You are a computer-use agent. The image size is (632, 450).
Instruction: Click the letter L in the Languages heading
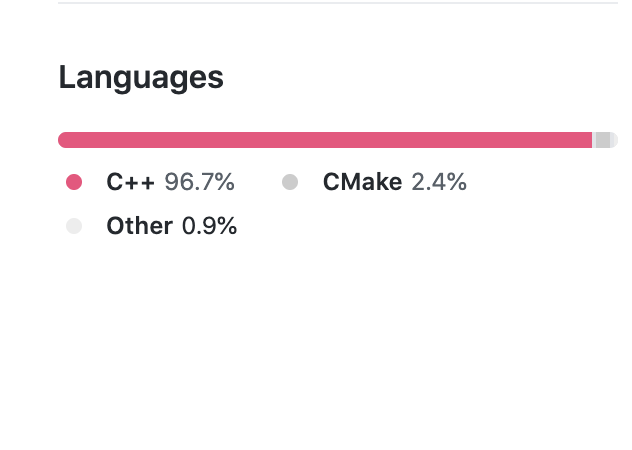point(66,77)
